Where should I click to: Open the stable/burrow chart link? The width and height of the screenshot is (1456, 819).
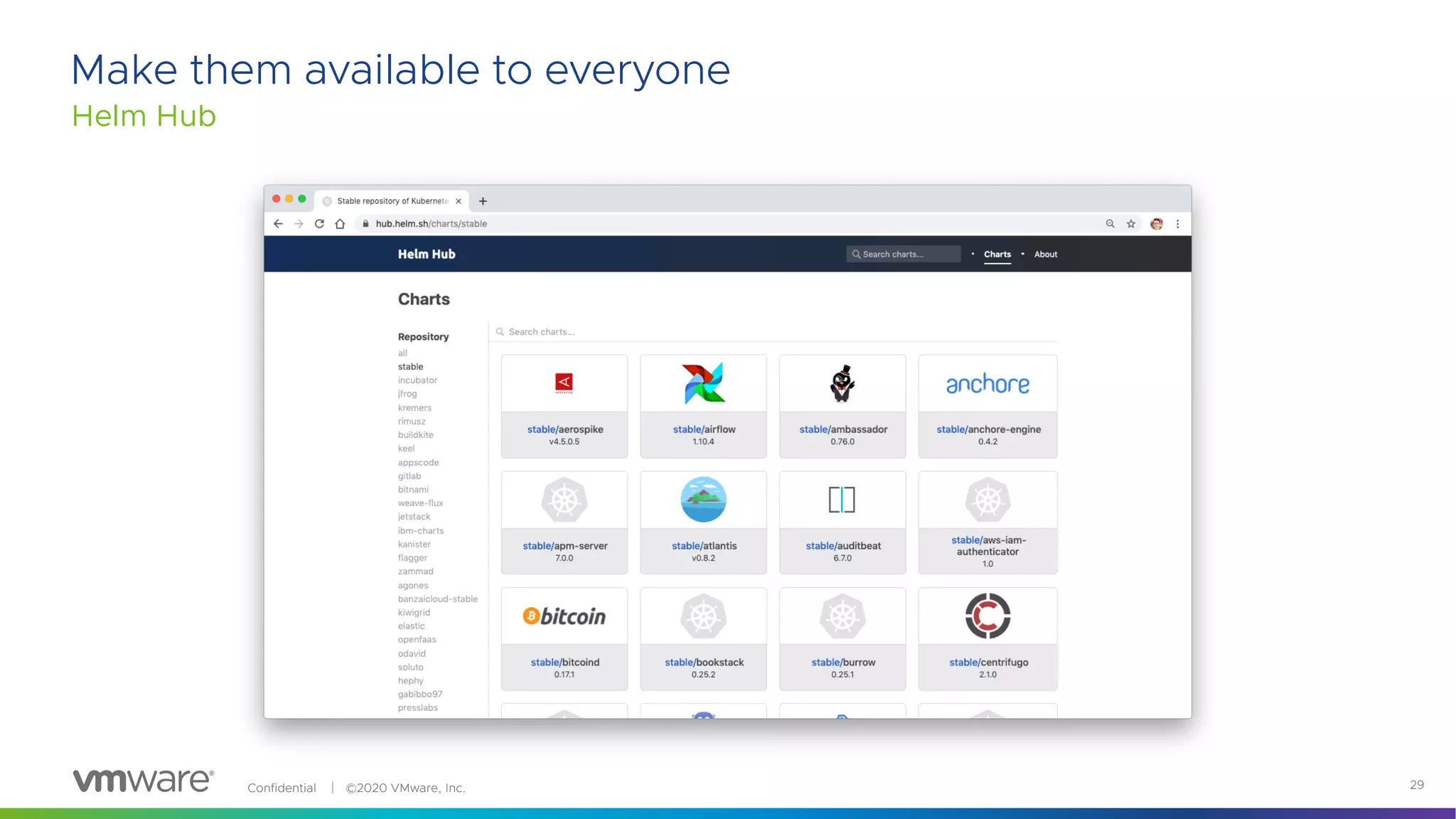pos(843,663)
